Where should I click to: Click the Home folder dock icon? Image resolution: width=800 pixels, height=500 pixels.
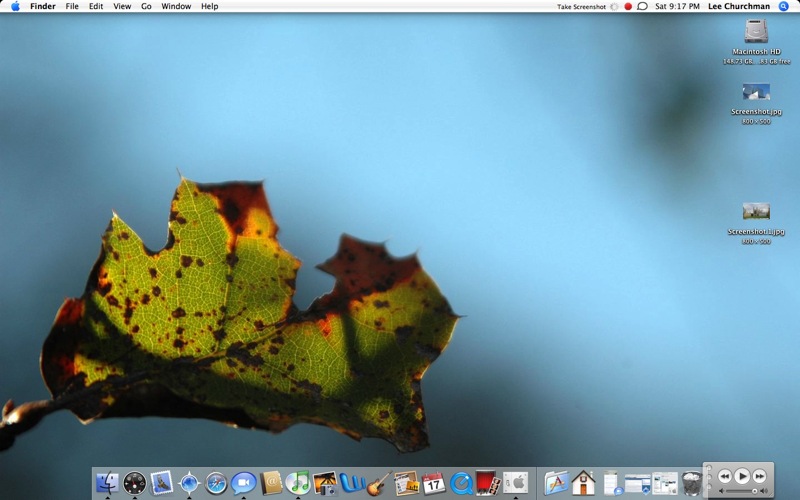[x=584, y=484]
